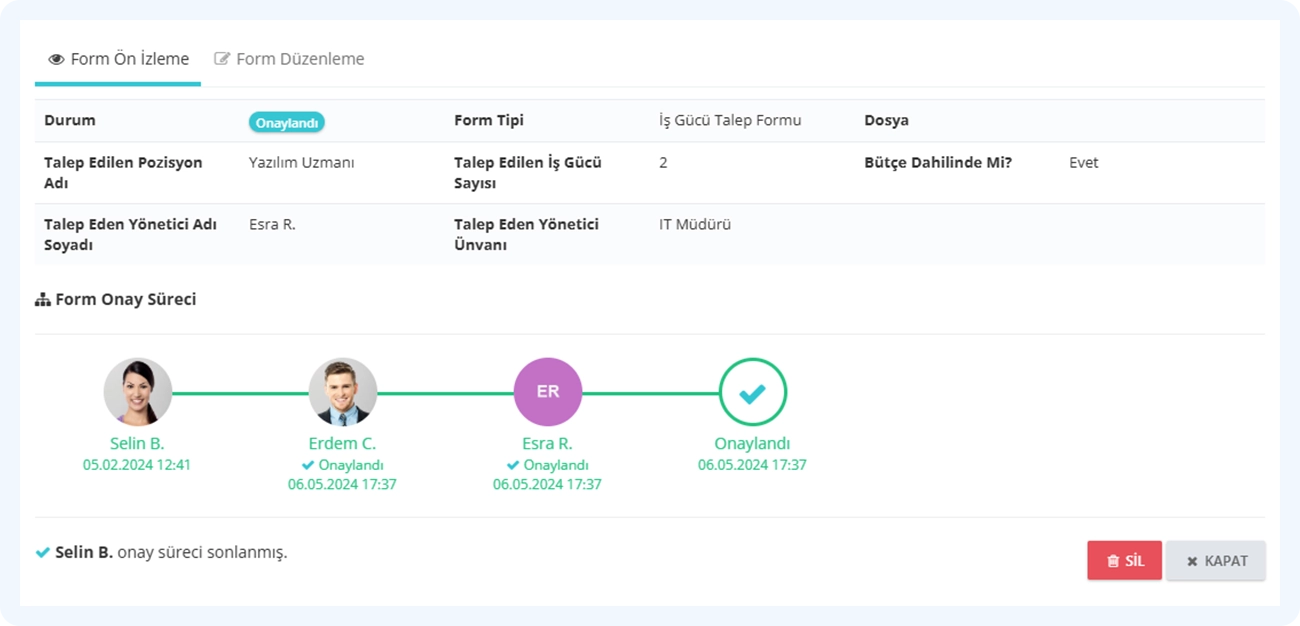The image size is (1300, 626).
Task: Click the eye icon in Form Ön İzleme
Action: point(57,60)
